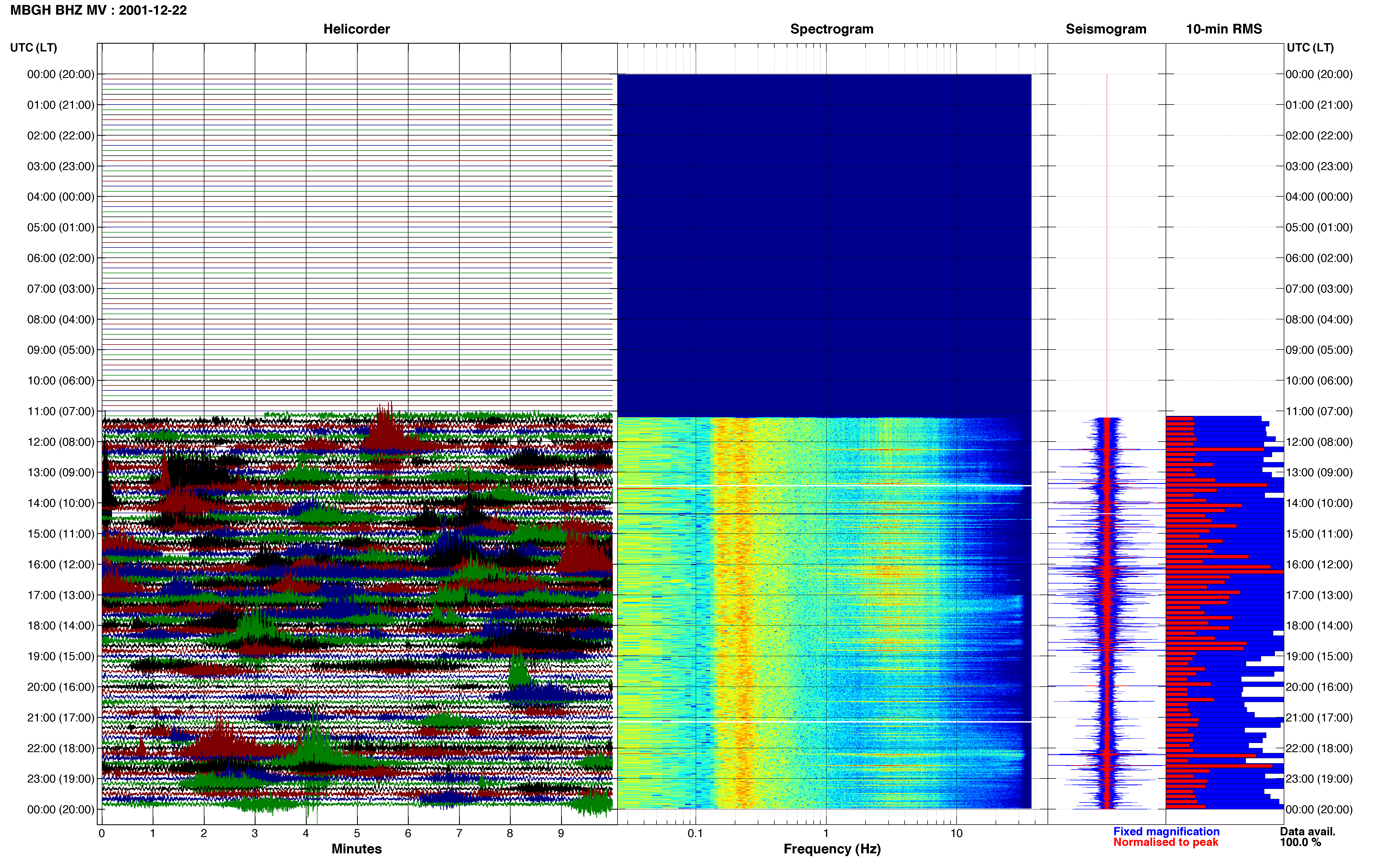The image size is (1388, 868).
Task: Click the 'Helicorder' panel heading
Action: pos(356,29)
